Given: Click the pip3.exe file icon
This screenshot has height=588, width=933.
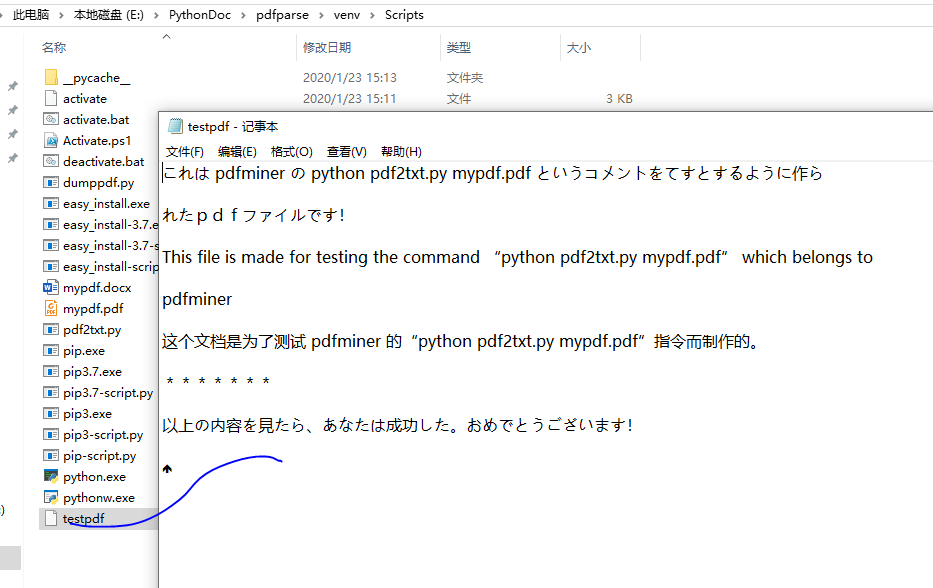Looking at the screenshot, I should 51,414.
